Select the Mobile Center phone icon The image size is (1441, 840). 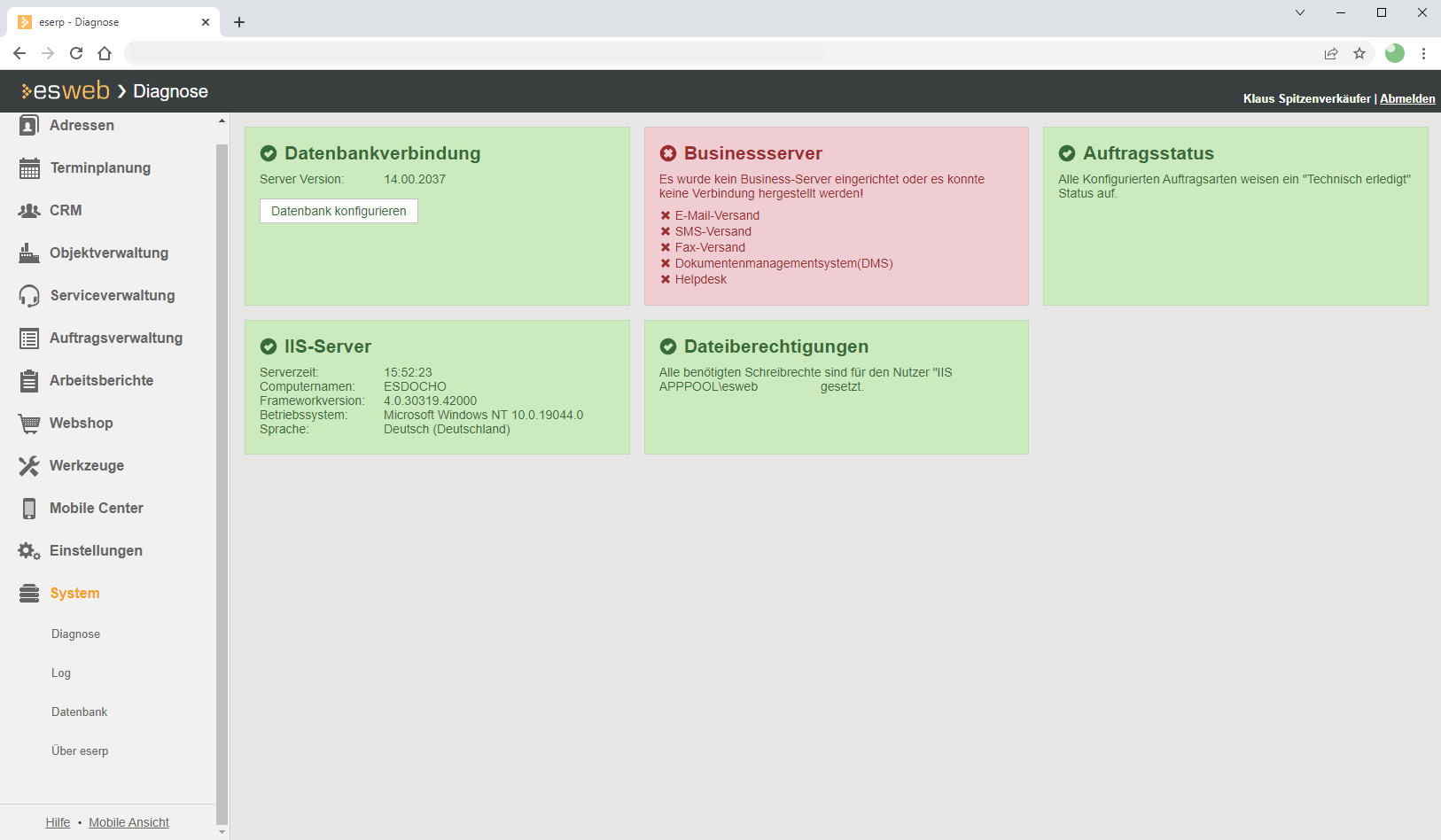pos(29,509)
